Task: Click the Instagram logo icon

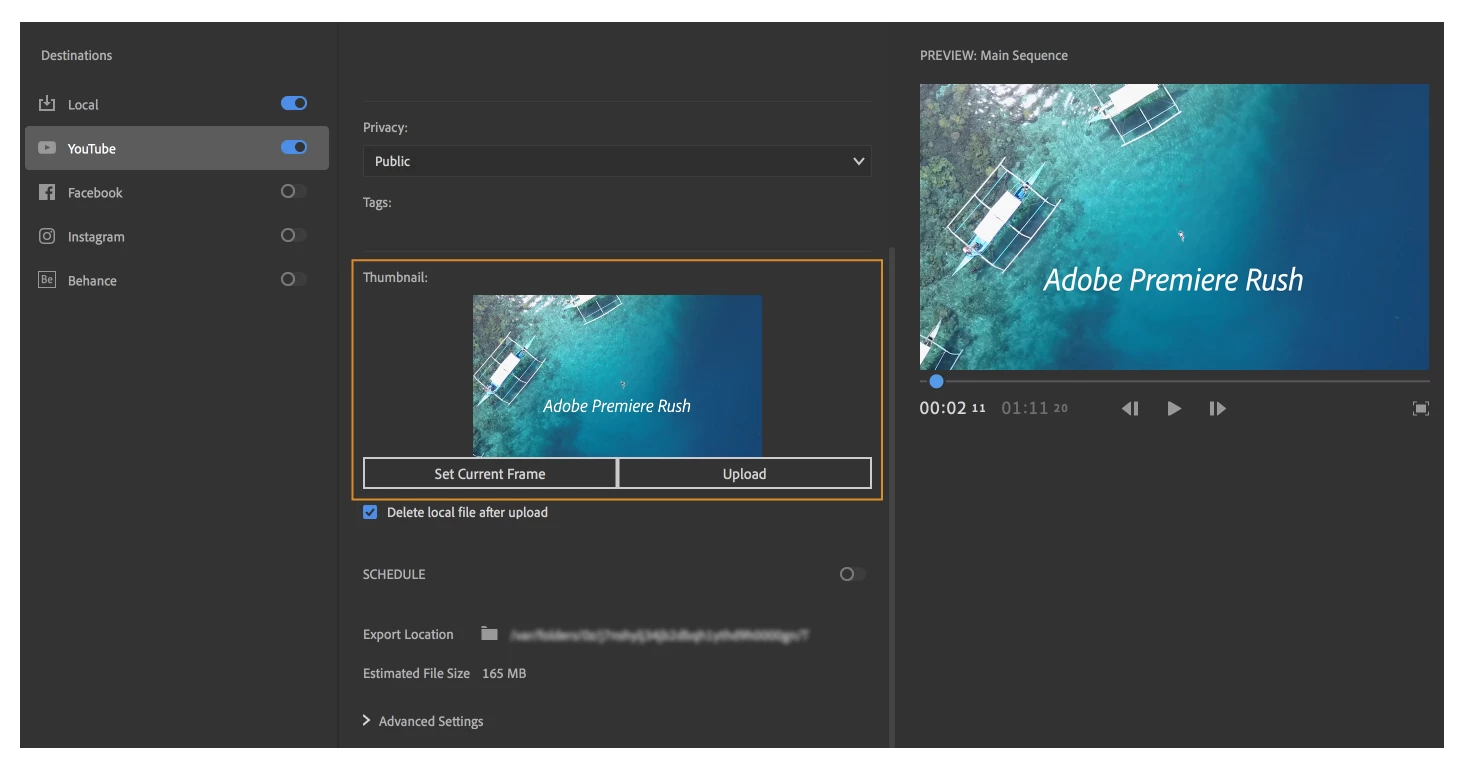Action: click(x=47, y=236)
